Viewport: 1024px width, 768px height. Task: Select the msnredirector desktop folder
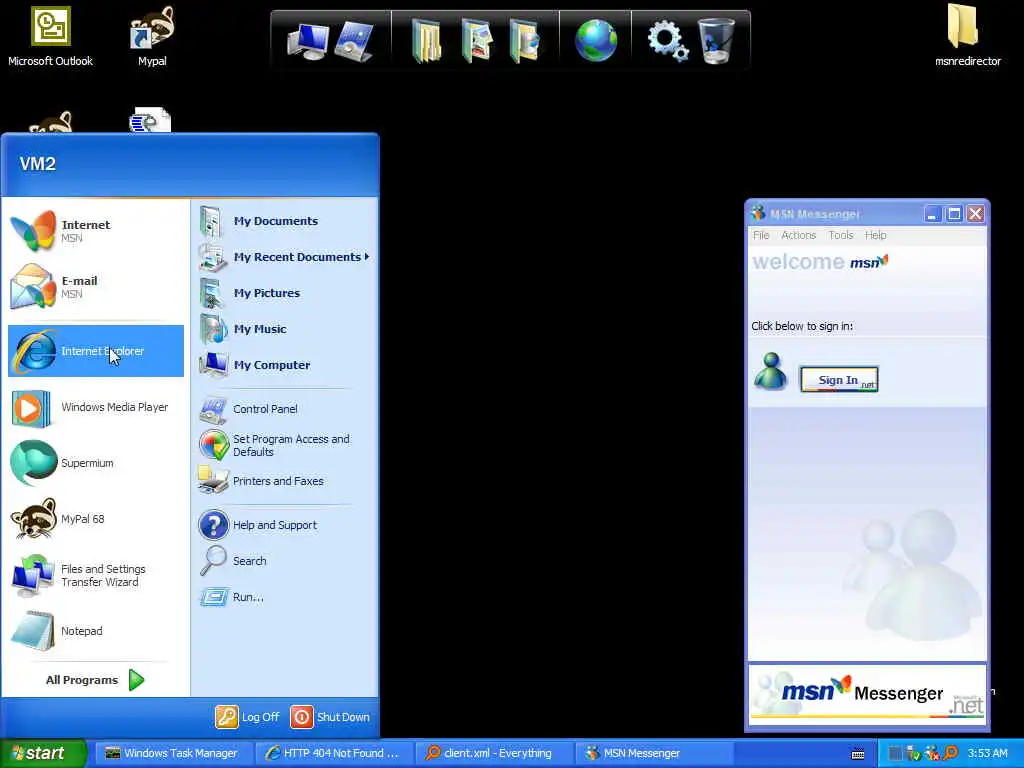click(967, 36)
